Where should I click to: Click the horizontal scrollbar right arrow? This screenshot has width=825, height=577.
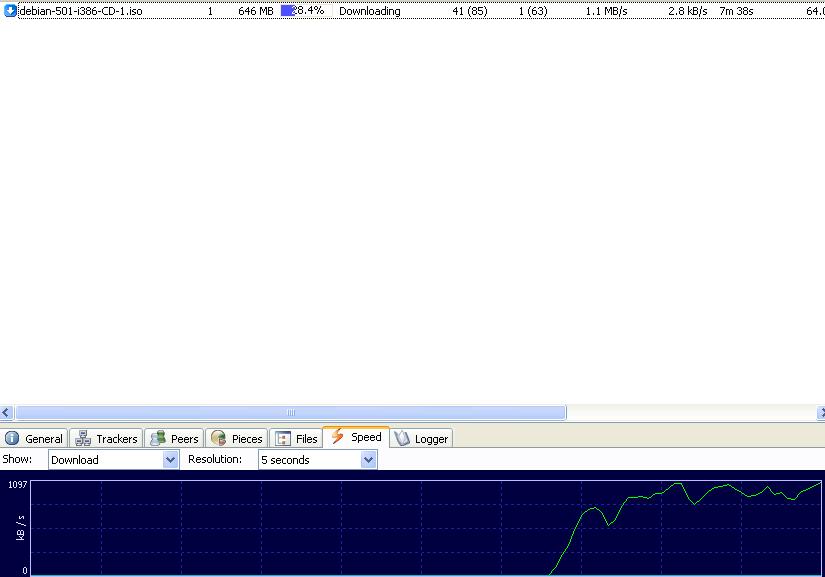point(821,413)
